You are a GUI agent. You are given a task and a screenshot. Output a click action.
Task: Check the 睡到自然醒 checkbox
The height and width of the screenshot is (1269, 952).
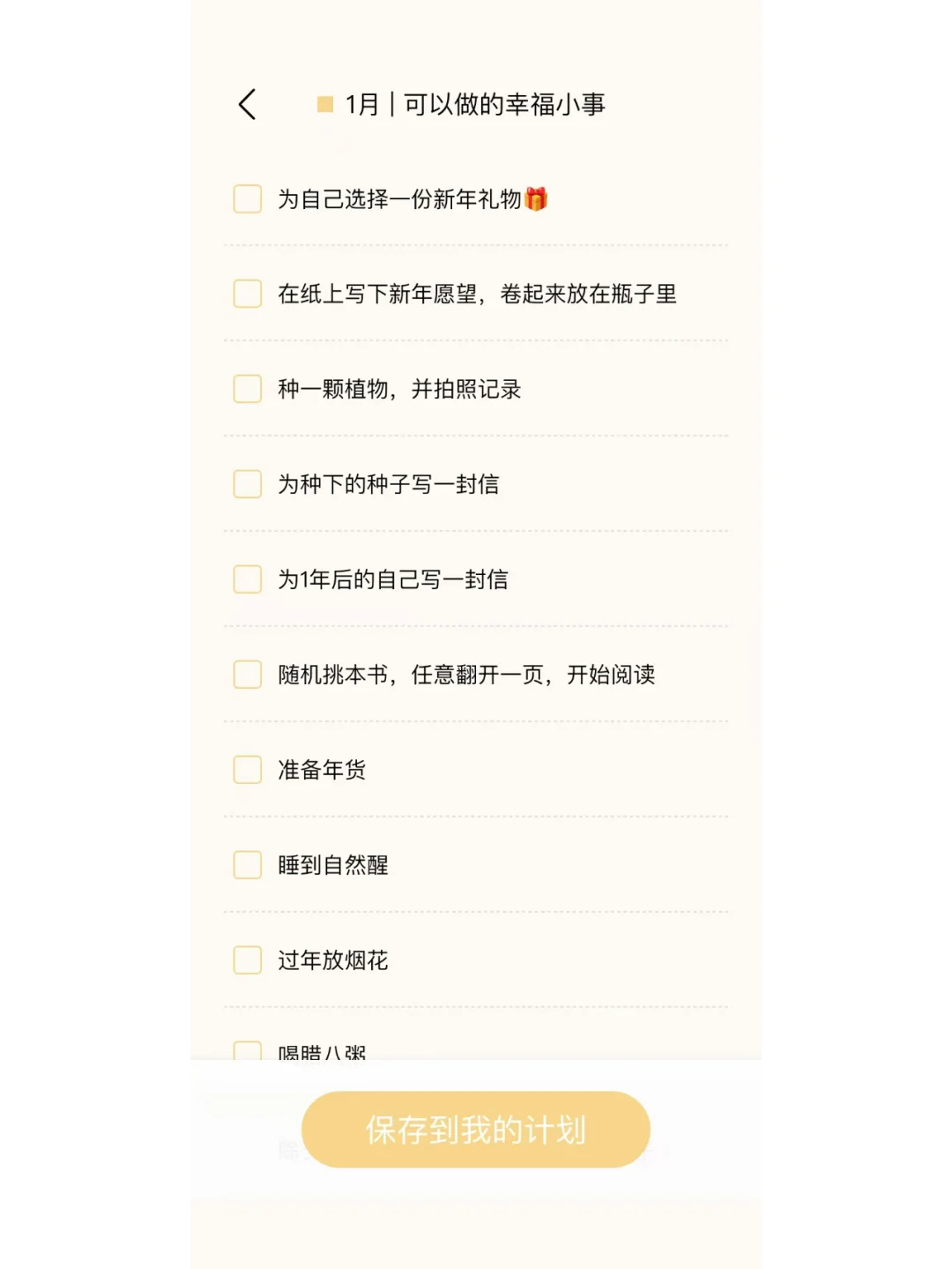coord(248,865)
